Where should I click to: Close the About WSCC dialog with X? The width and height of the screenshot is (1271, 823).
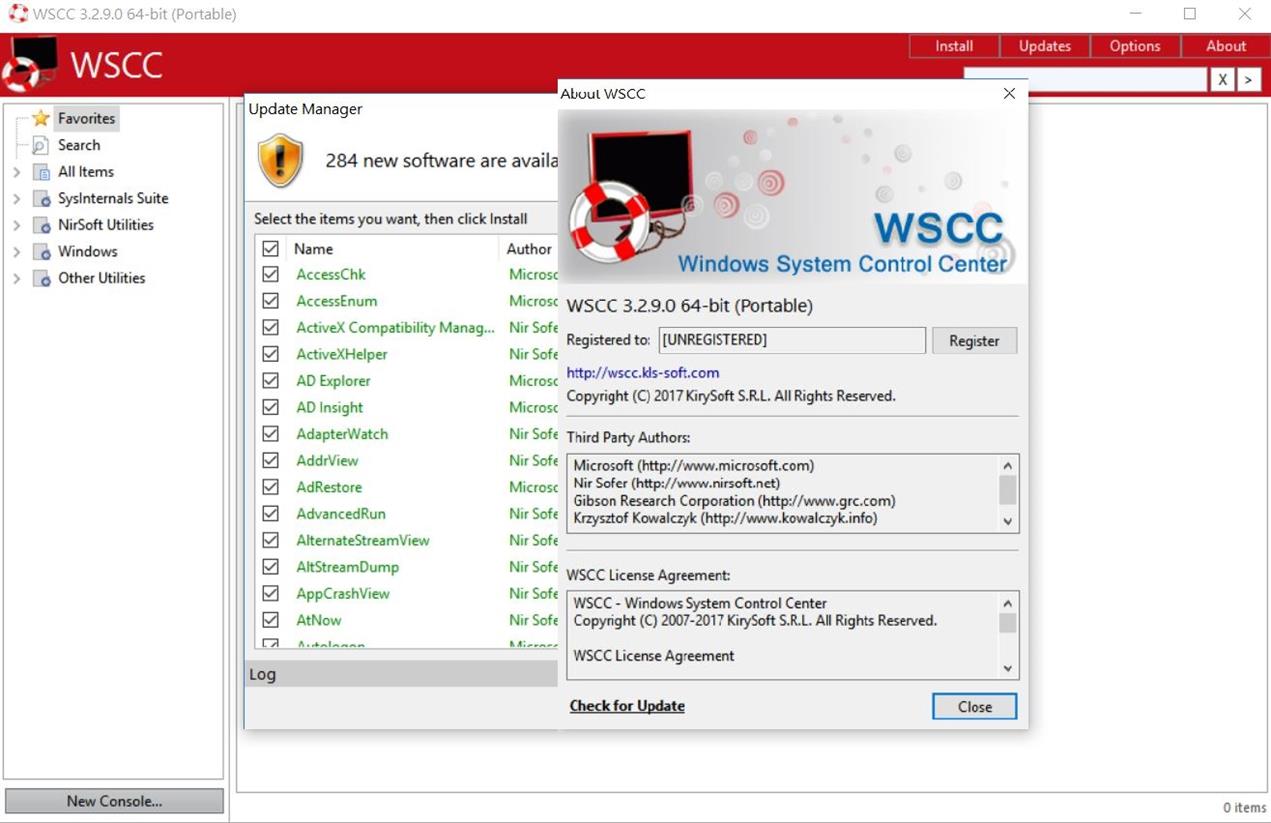[1009, 93]
